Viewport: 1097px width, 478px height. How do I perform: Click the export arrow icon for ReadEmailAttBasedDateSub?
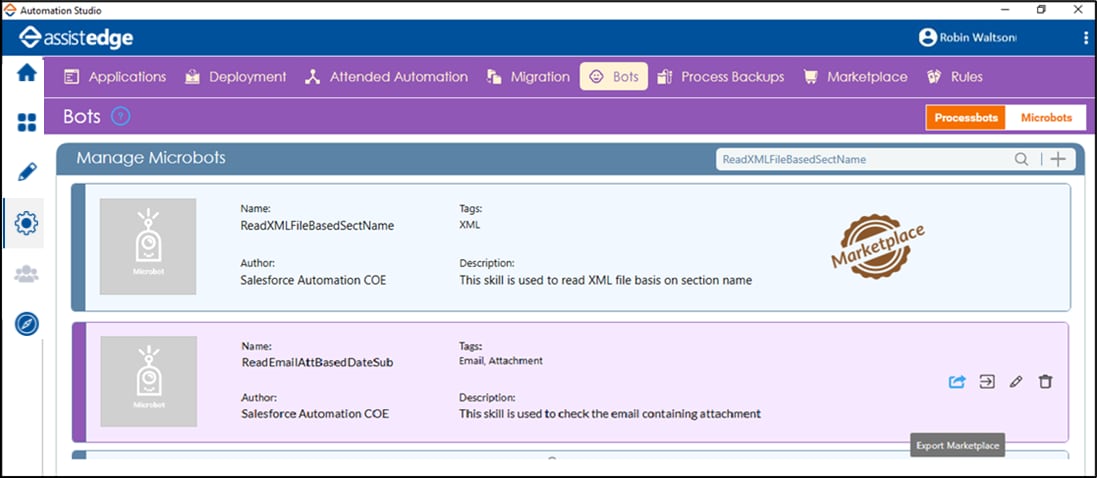click(987, 382)
